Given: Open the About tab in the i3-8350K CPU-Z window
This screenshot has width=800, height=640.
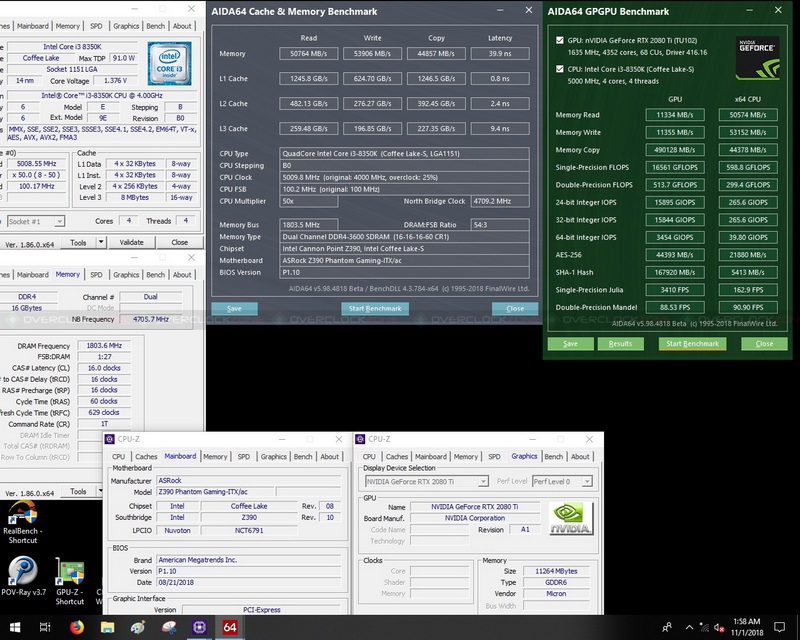Looking at the screenshot, I should (x=182, y=26).
